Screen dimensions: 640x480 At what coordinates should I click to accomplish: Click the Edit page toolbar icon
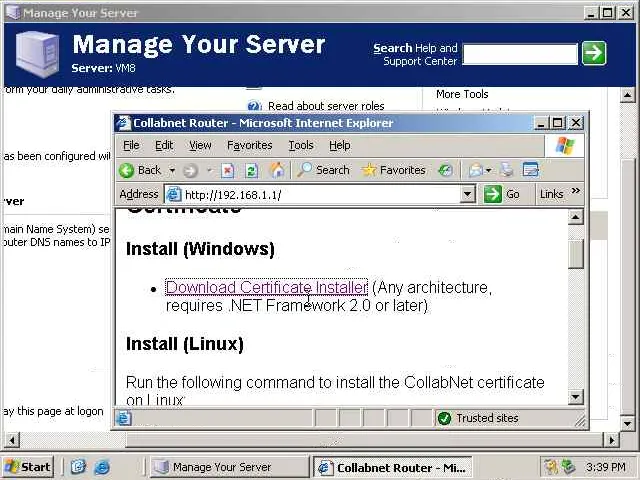tap(531, 170)
